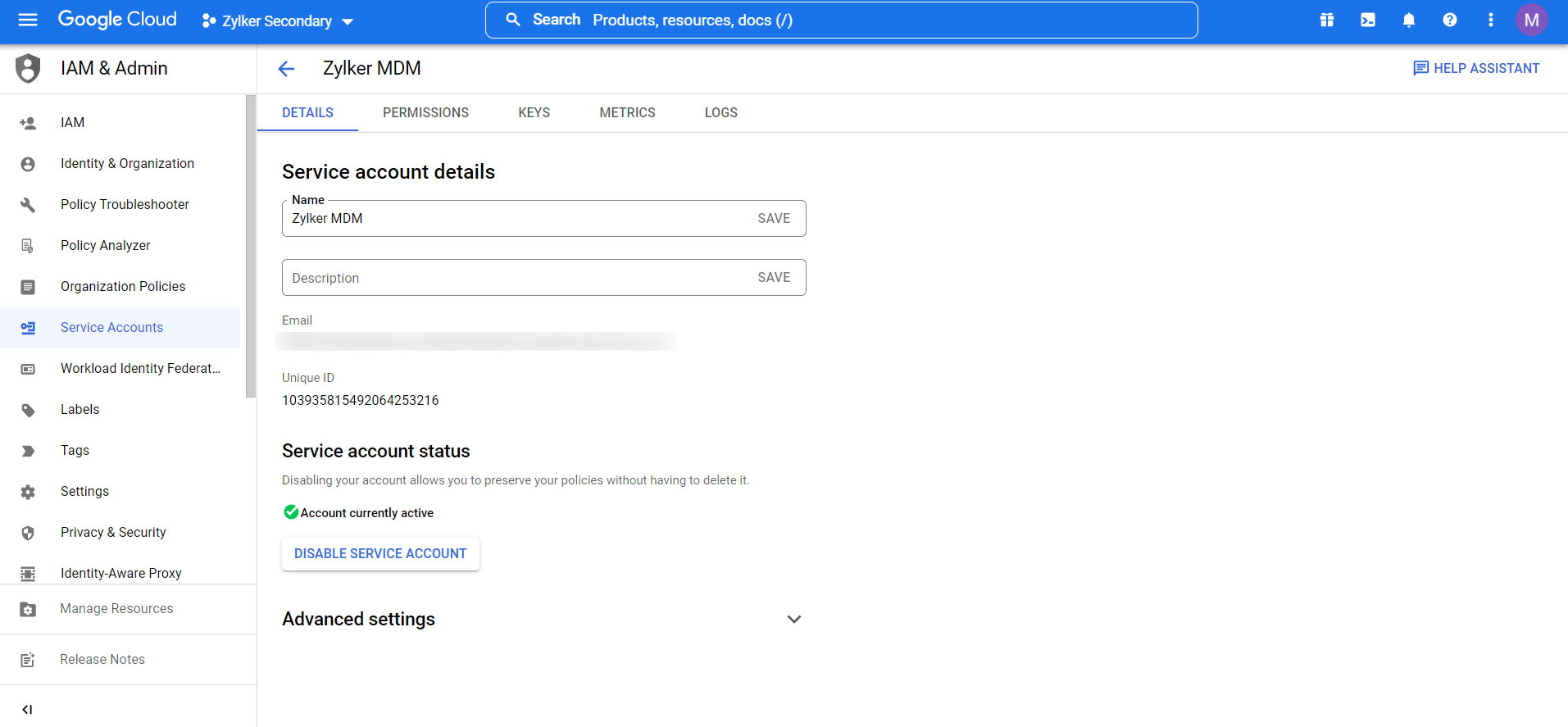Viewport: 1568px width, 727px height.
Task: Open the main navigation hamburger menu
Action: pyautogui.click(x=28, y=20)
